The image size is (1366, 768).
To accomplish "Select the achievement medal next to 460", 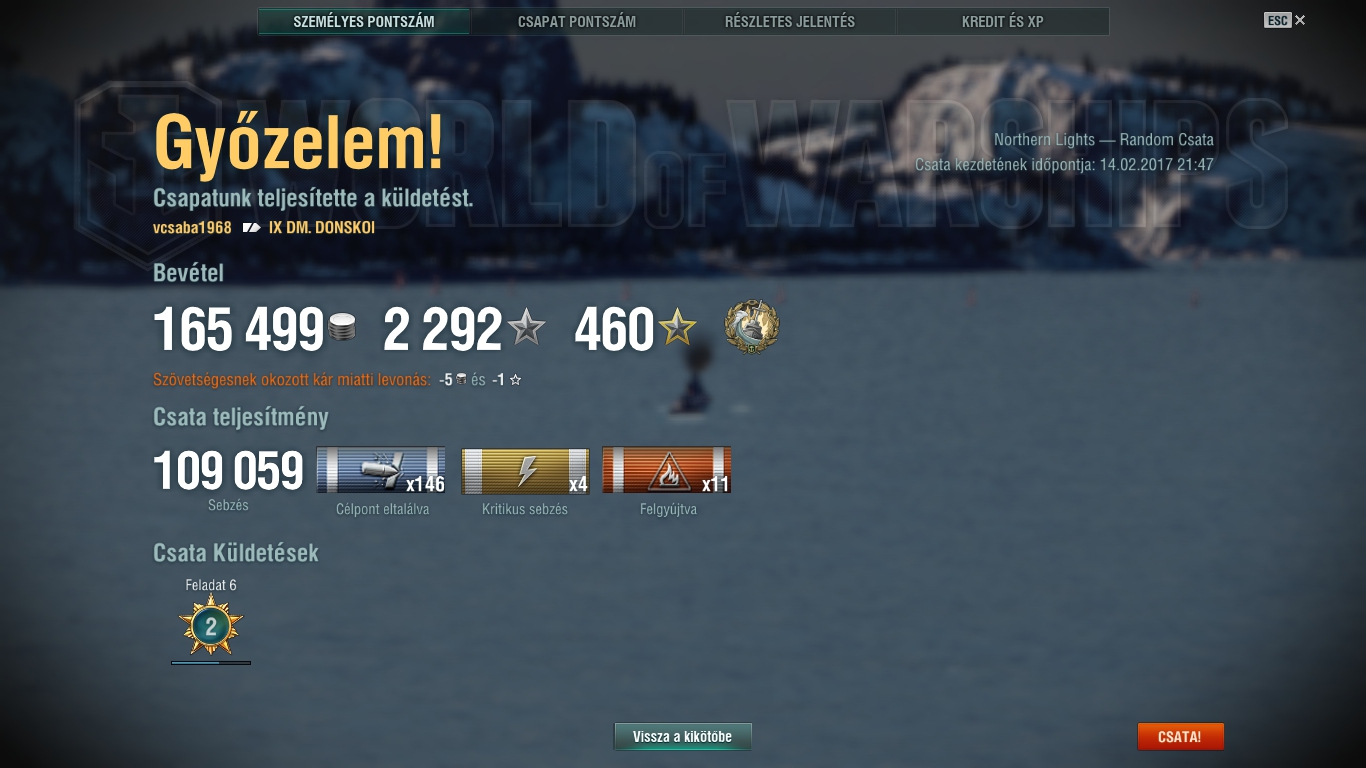I will coord(752,326).
